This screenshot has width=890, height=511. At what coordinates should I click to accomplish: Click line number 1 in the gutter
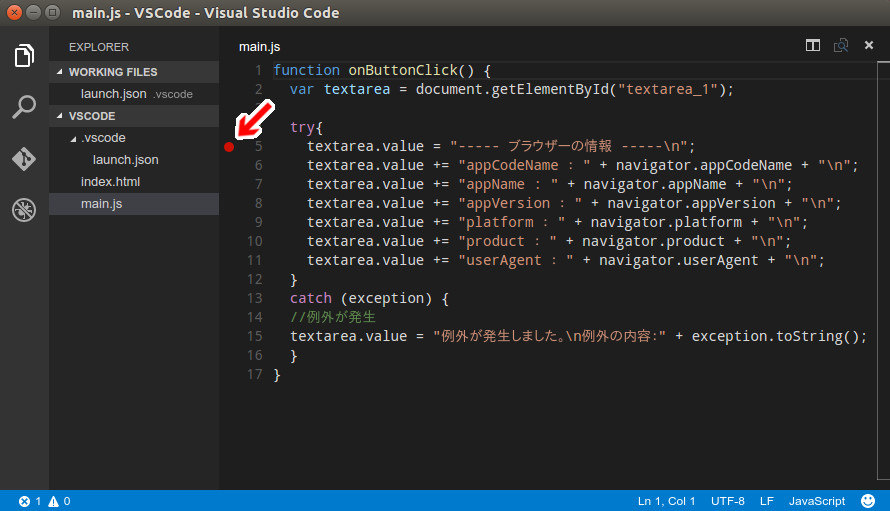coord(258,70)
